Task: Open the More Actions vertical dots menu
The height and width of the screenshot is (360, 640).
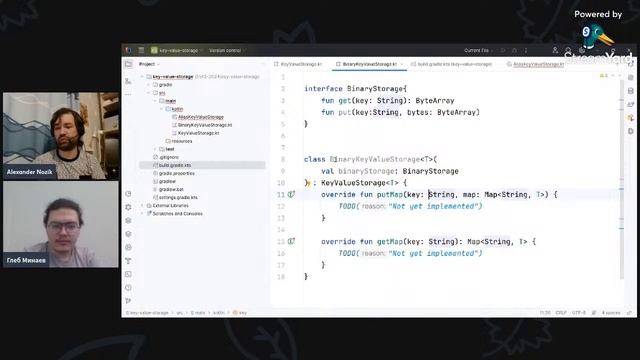Action: click(526, 50)
